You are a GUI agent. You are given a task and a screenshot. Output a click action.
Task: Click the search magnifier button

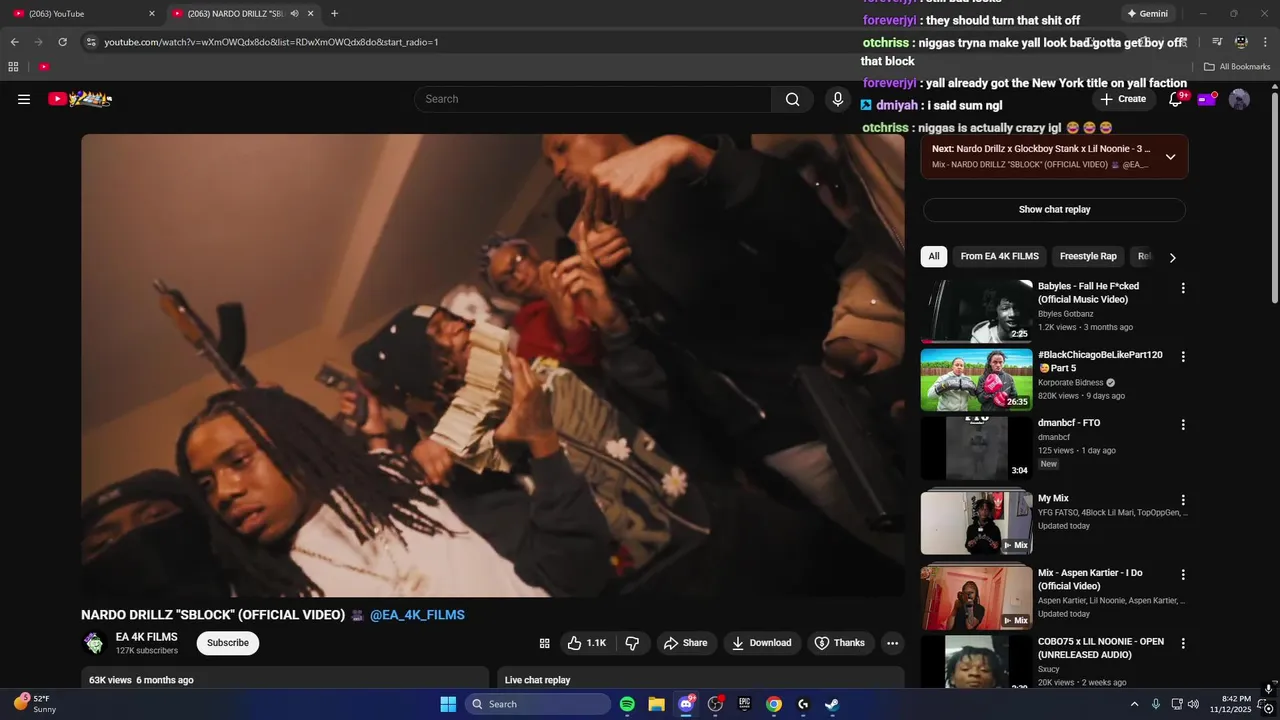[792, 99]
